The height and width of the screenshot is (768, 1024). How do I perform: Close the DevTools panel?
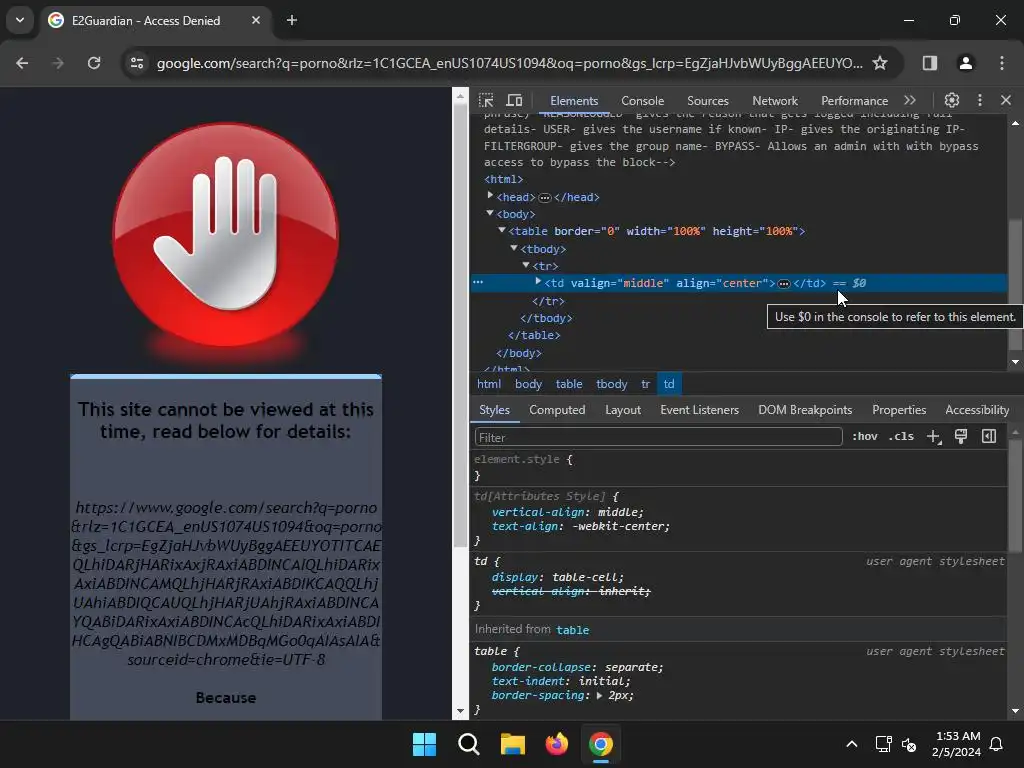(x=1006, y=100)
